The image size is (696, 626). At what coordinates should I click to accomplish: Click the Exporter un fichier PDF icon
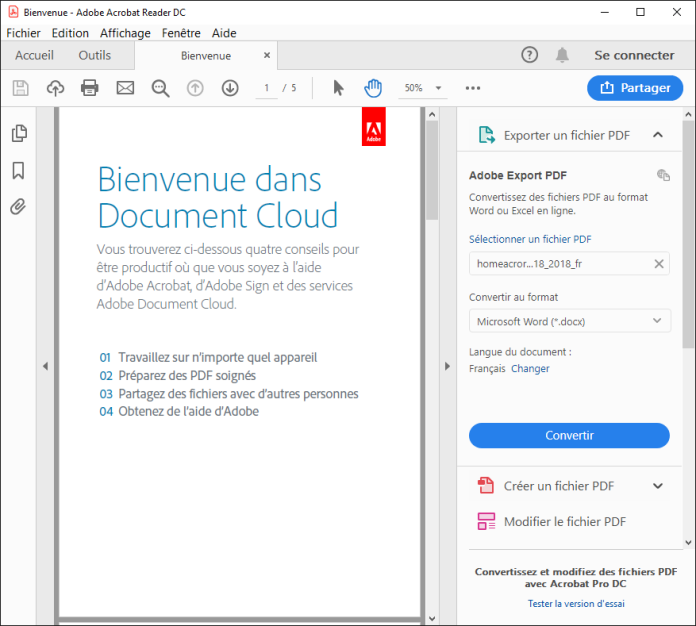coord(486,135)
